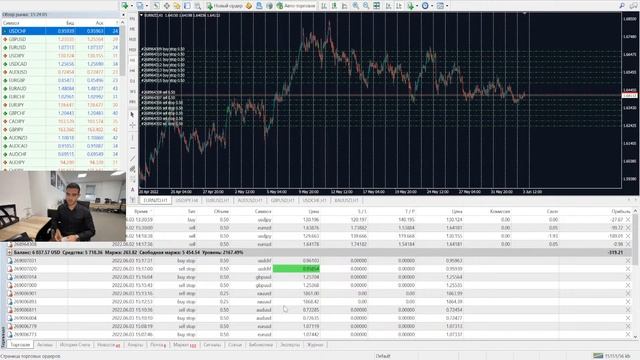Click the chart shift triangle marker

click(524, 13)
